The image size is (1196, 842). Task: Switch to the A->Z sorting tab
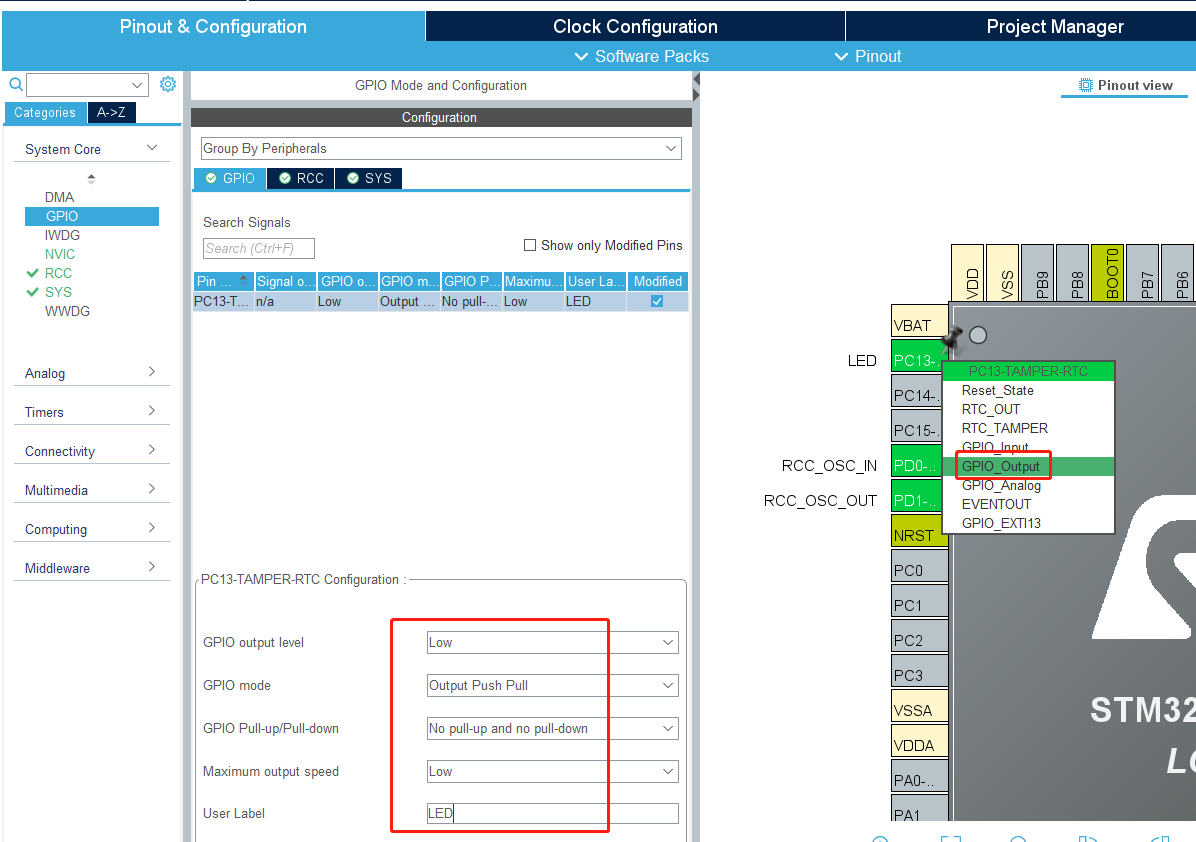click(111, 113)
